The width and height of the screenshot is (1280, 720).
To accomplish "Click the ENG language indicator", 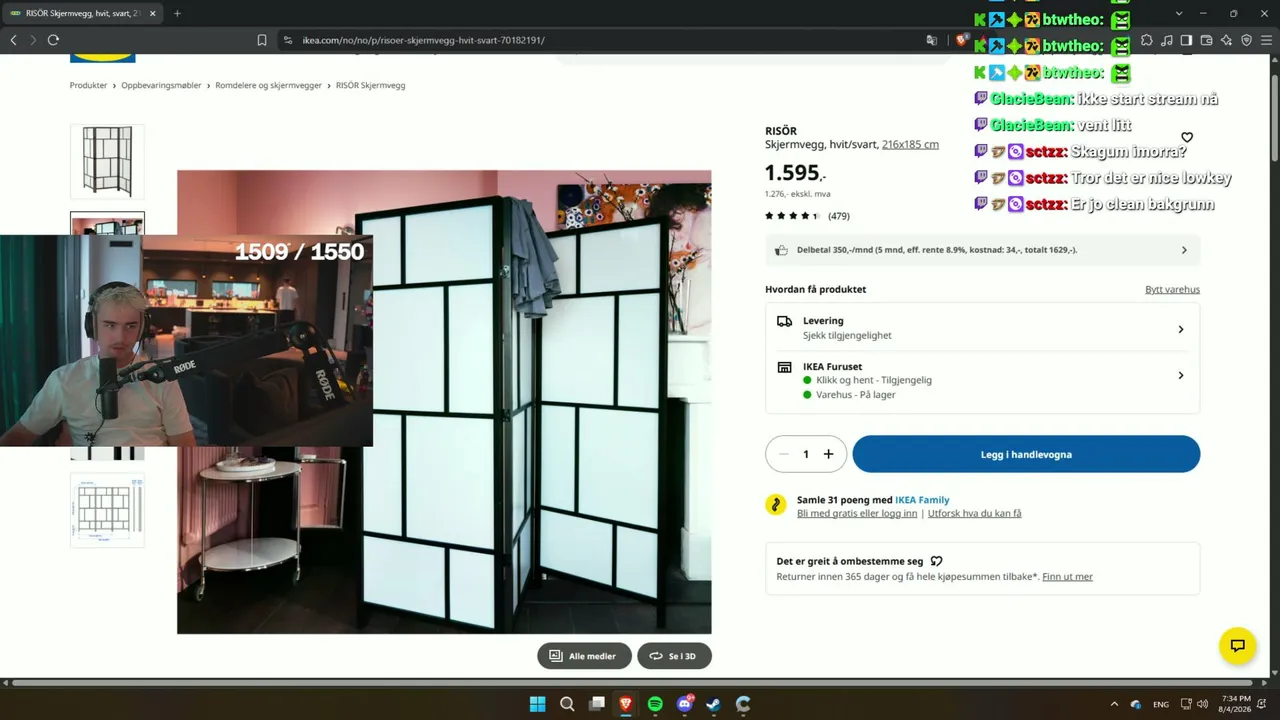I will coord(1161,704).
